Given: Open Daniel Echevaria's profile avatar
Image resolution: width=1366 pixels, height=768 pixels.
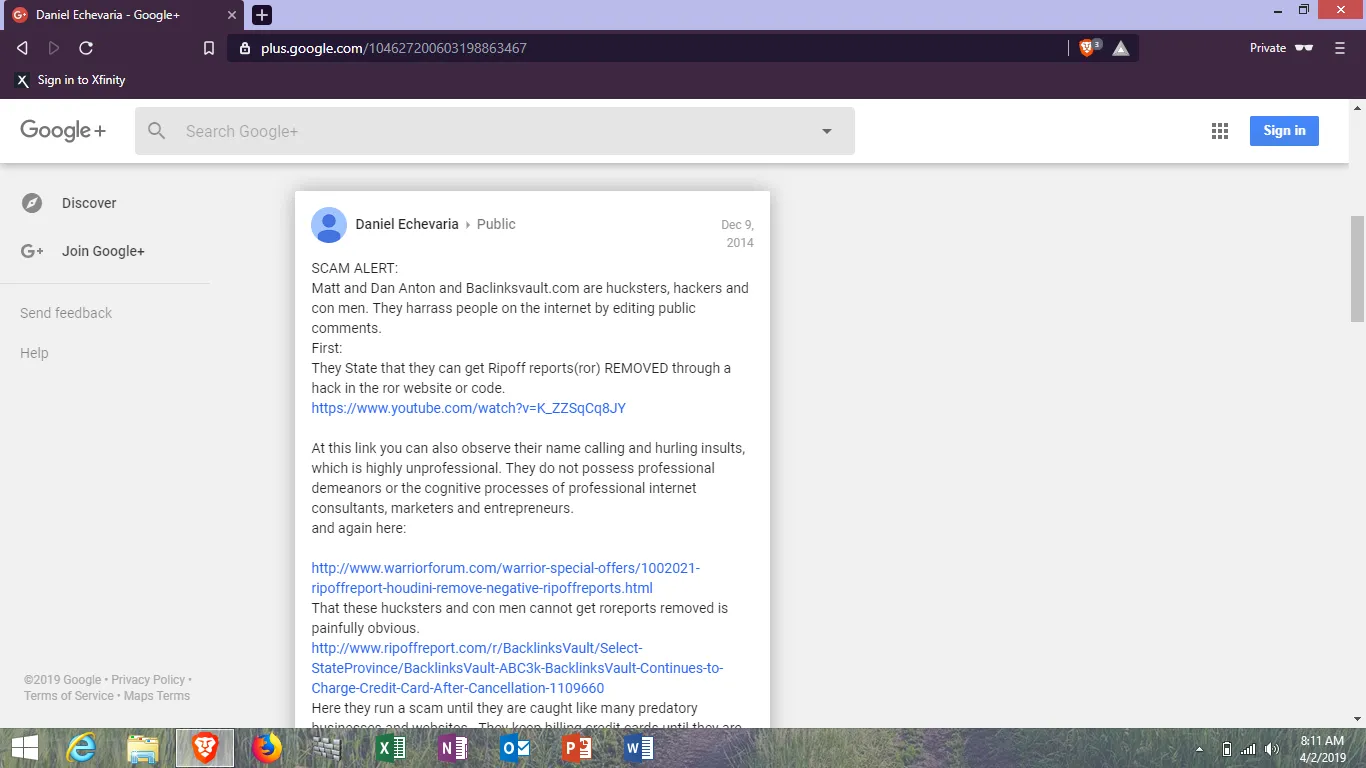Looking at the screenshot, I should [x=329, y=225].
